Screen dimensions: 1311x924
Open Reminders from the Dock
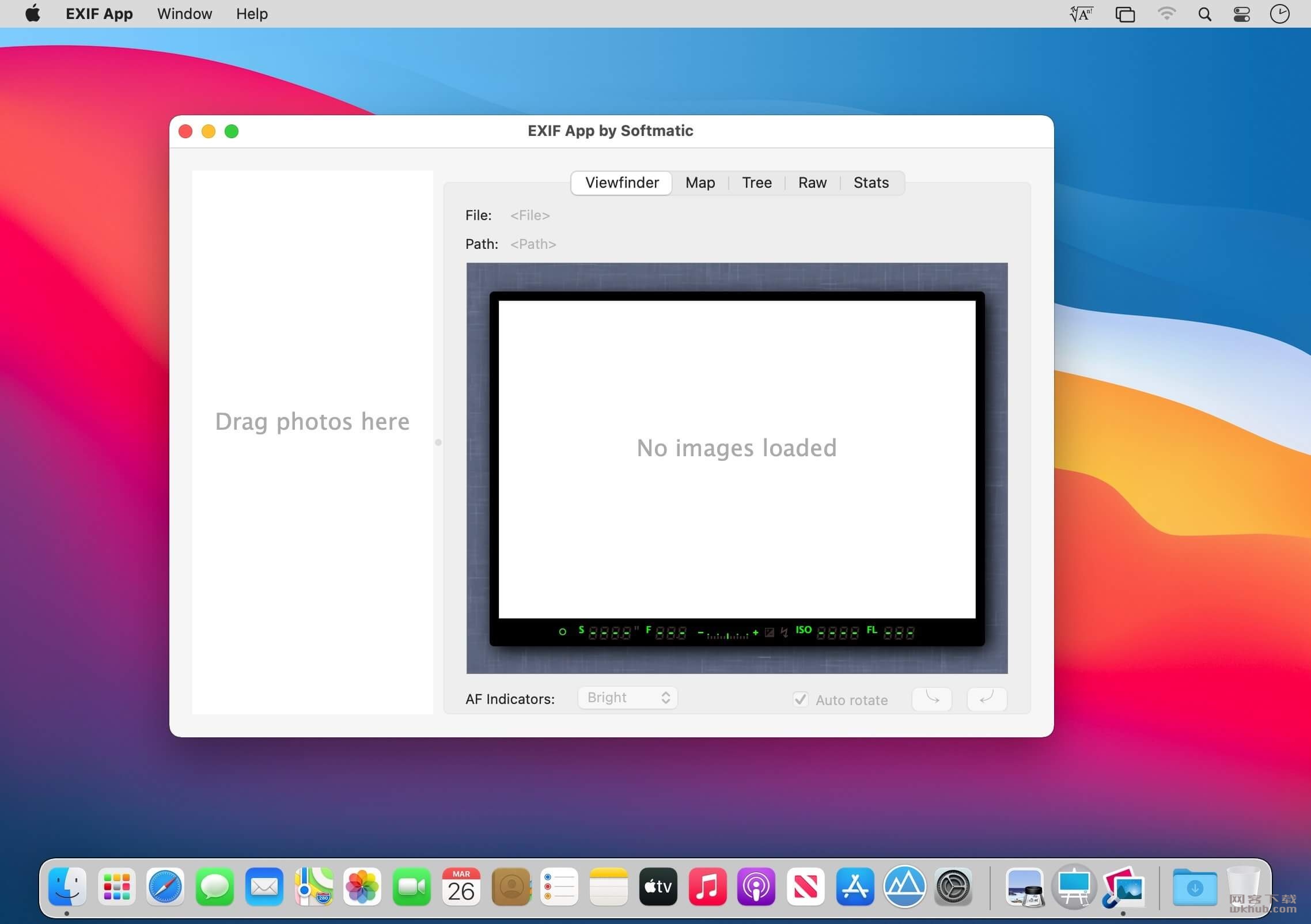[559, 886]
